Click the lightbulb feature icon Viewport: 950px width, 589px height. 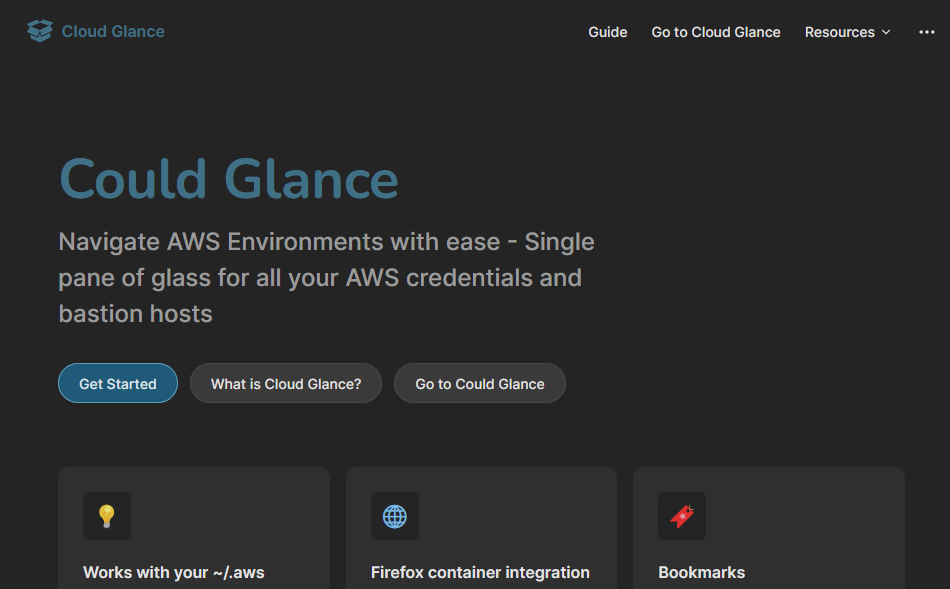[107, 516]
